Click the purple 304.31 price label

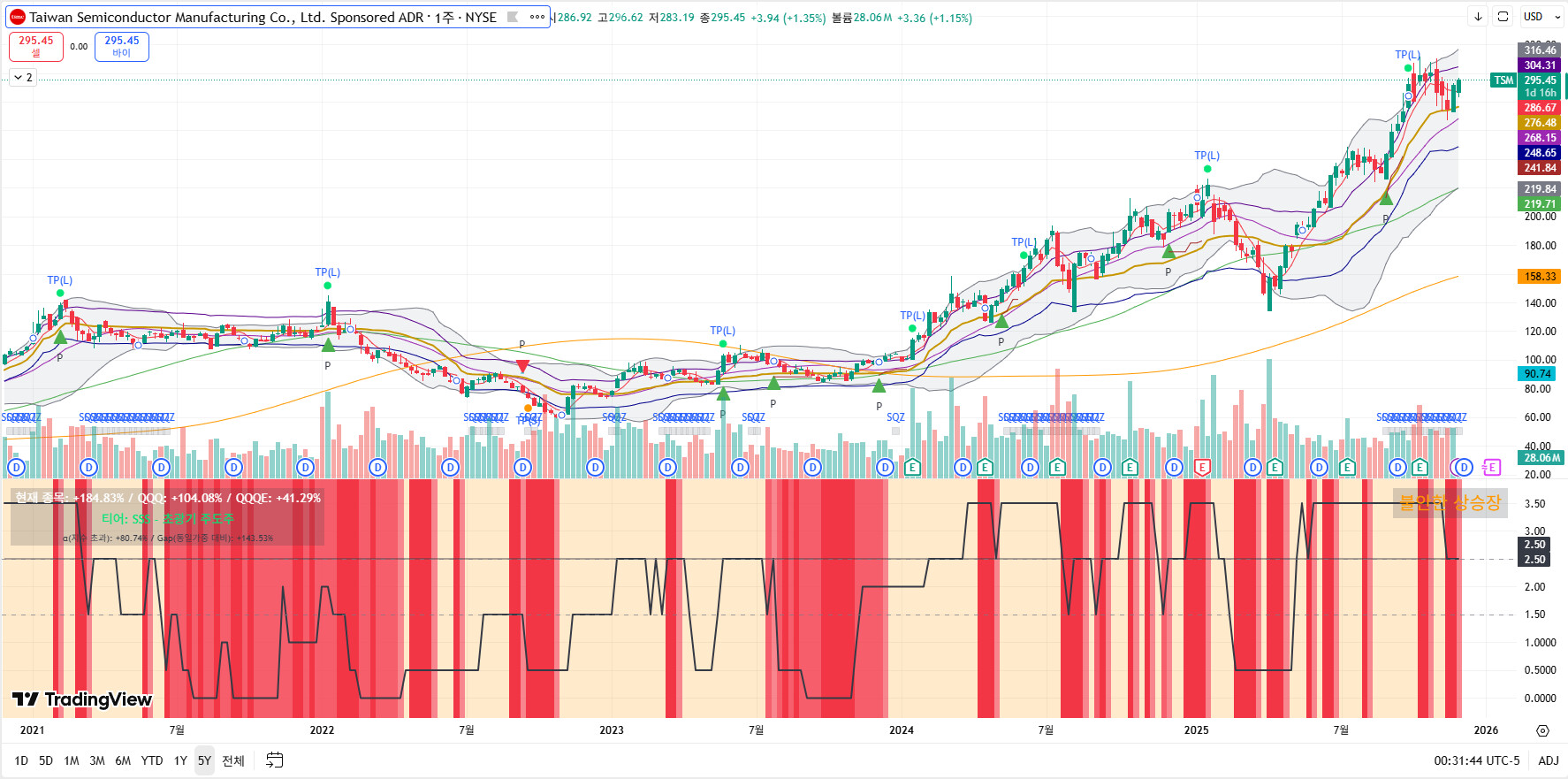pos(1540,65)
